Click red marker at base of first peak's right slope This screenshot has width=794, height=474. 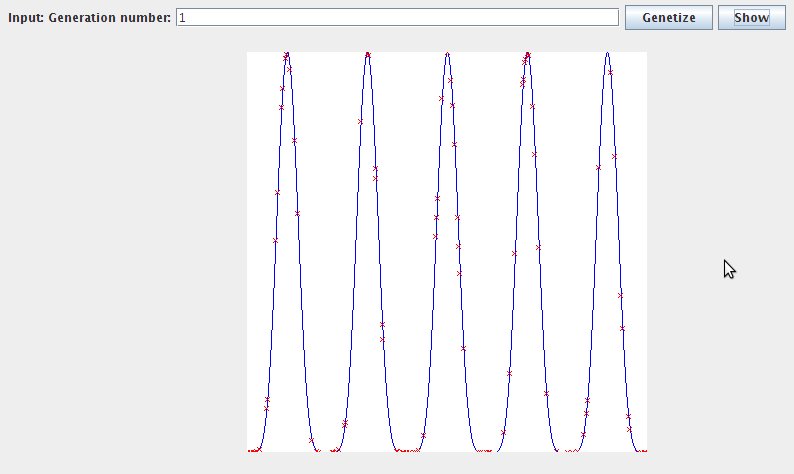tap(311, 440)
